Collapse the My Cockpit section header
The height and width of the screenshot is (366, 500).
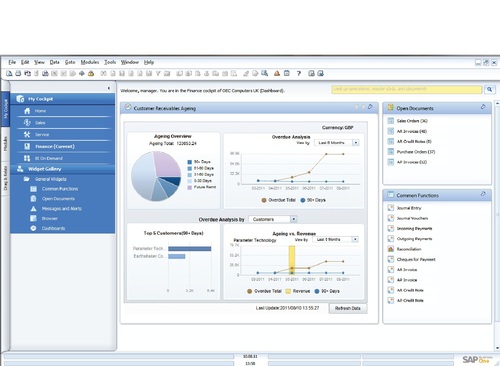(63, 99)
